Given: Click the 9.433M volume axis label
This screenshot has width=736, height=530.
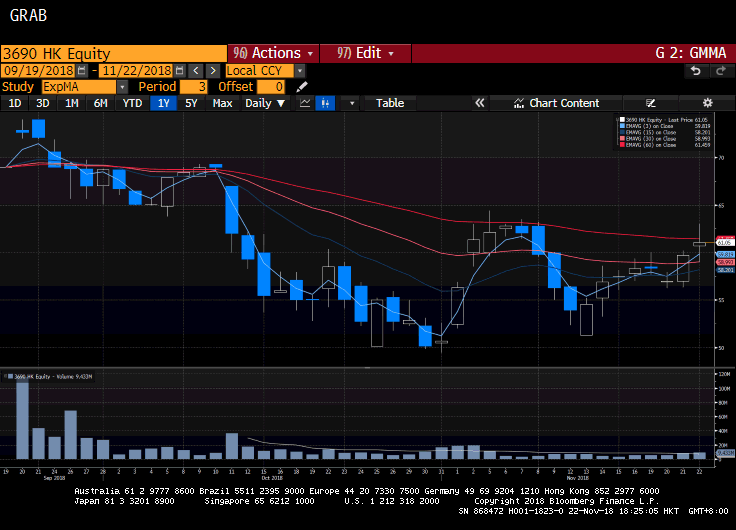Looking at the screenshot, I should [x=725, y=453].
